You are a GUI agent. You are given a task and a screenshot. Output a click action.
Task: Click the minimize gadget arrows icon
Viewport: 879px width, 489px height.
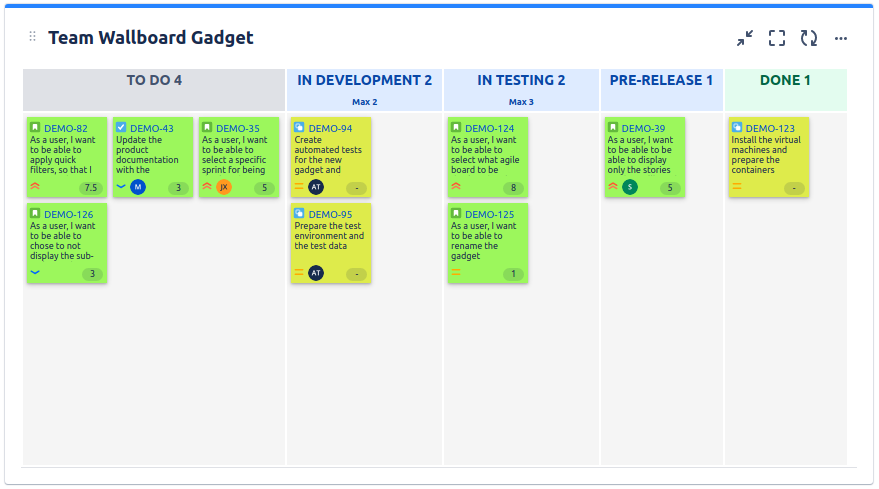point(745,38)
